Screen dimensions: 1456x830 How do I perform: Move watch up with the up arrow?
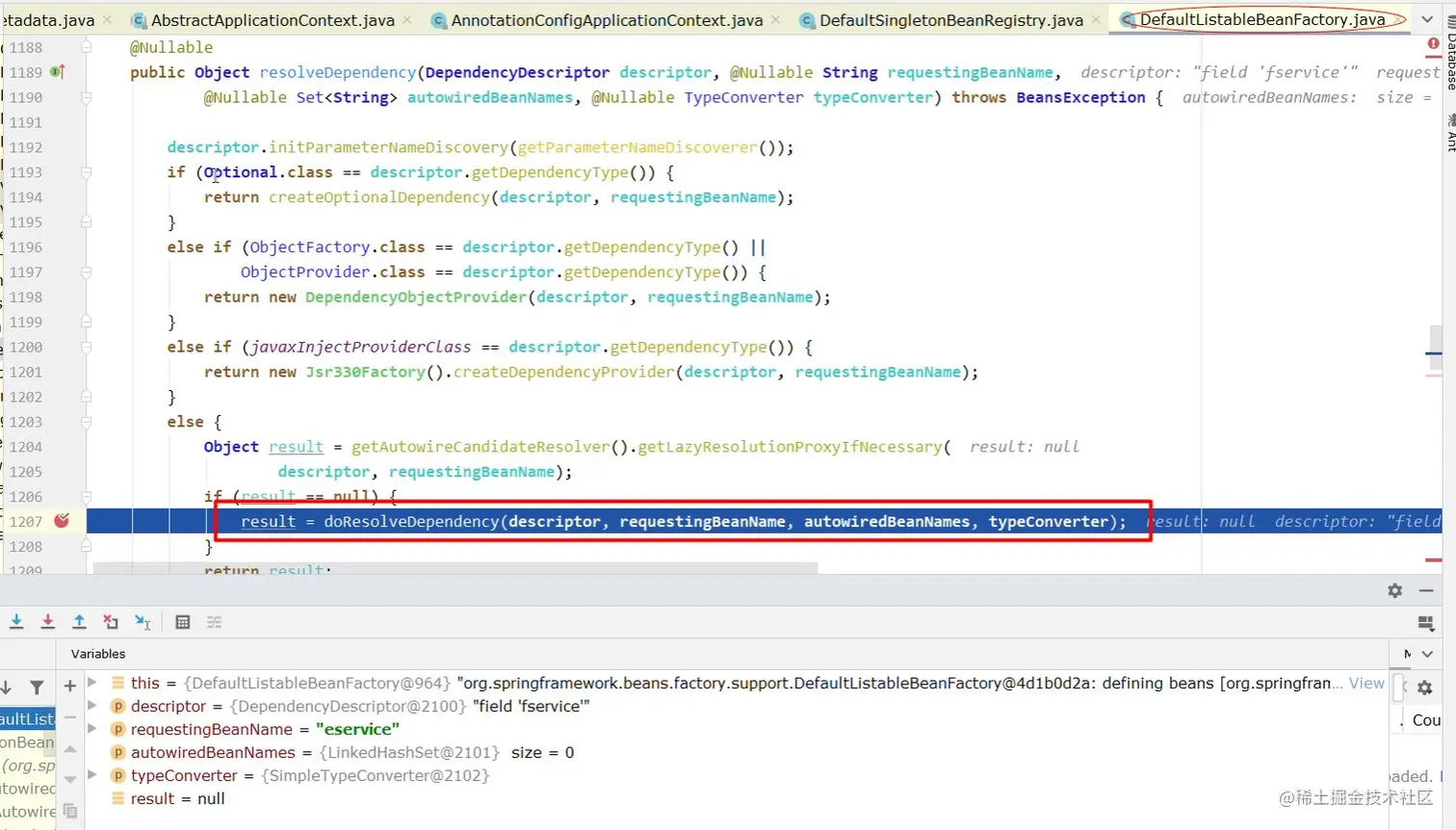coord(69,748)
